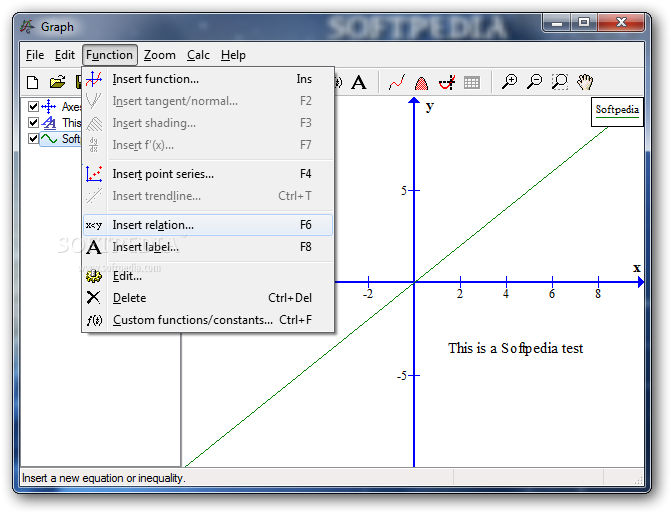
Task: Click the y axis label on graph
Action: (429, 106)
